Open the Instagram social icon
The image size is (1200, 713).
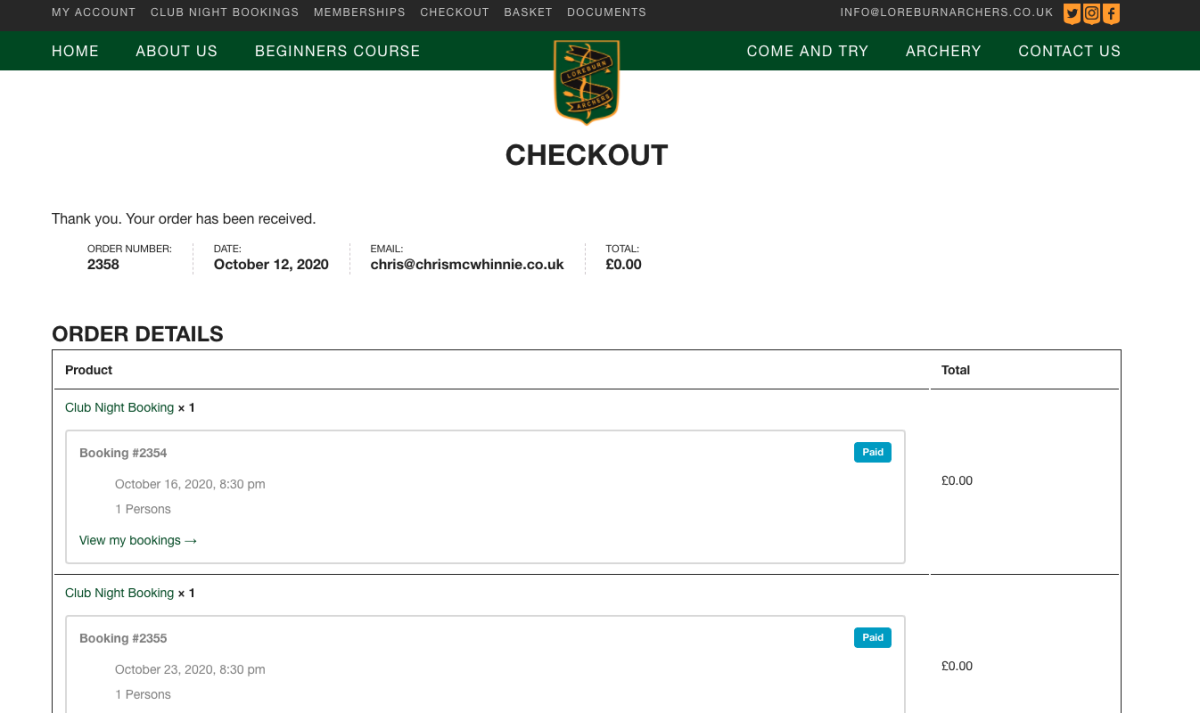(1092, 14)
